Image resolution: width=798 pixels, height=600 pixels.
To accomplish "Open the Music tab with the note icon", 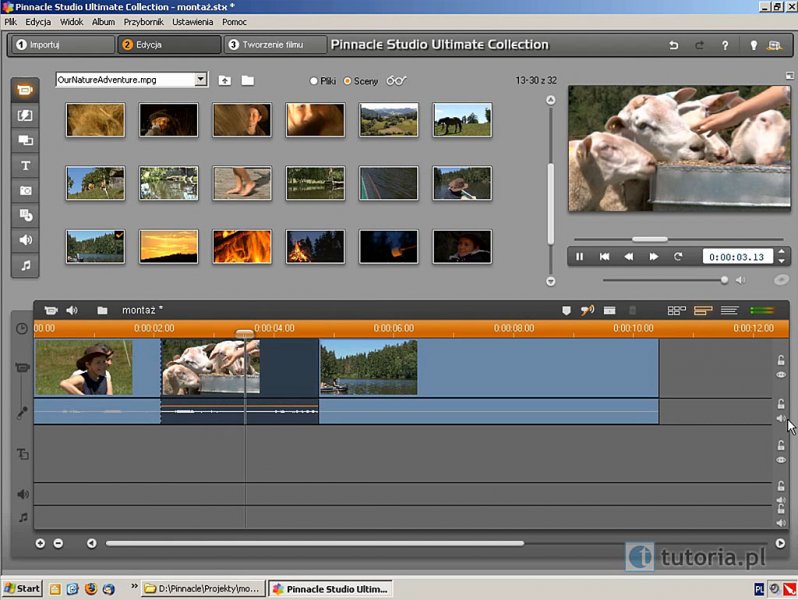I will [25, 265].
